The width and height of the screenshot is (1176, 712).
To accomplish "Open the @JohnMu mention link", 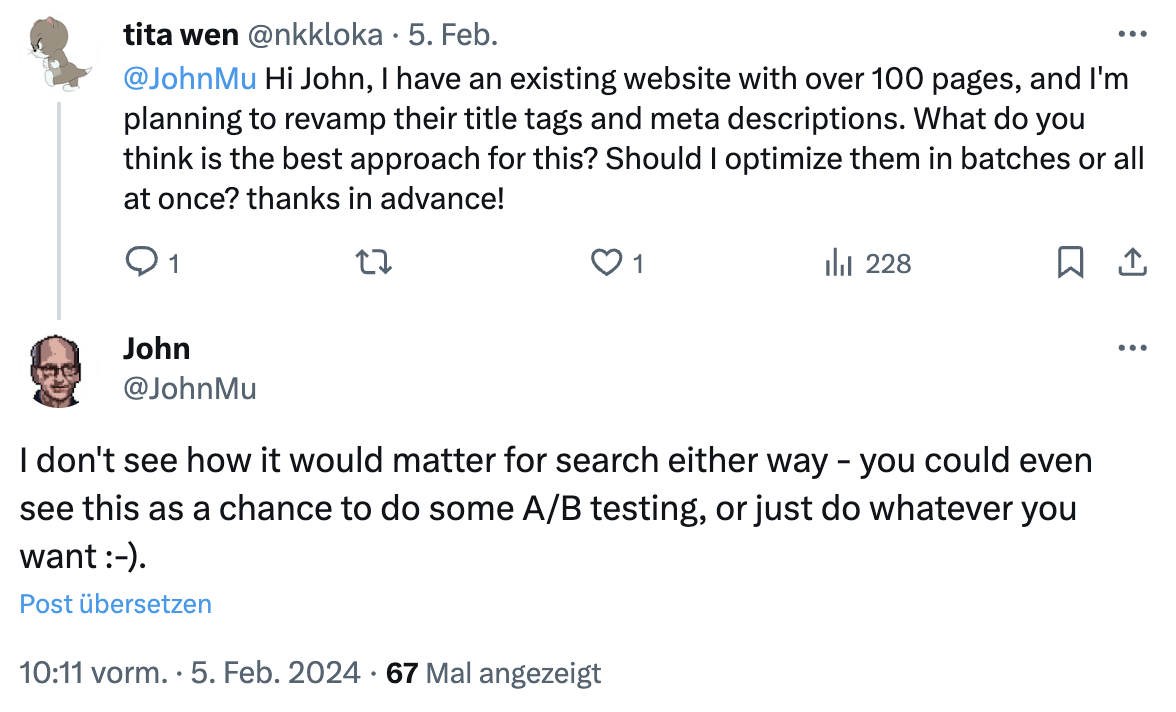I will (189, 77).
